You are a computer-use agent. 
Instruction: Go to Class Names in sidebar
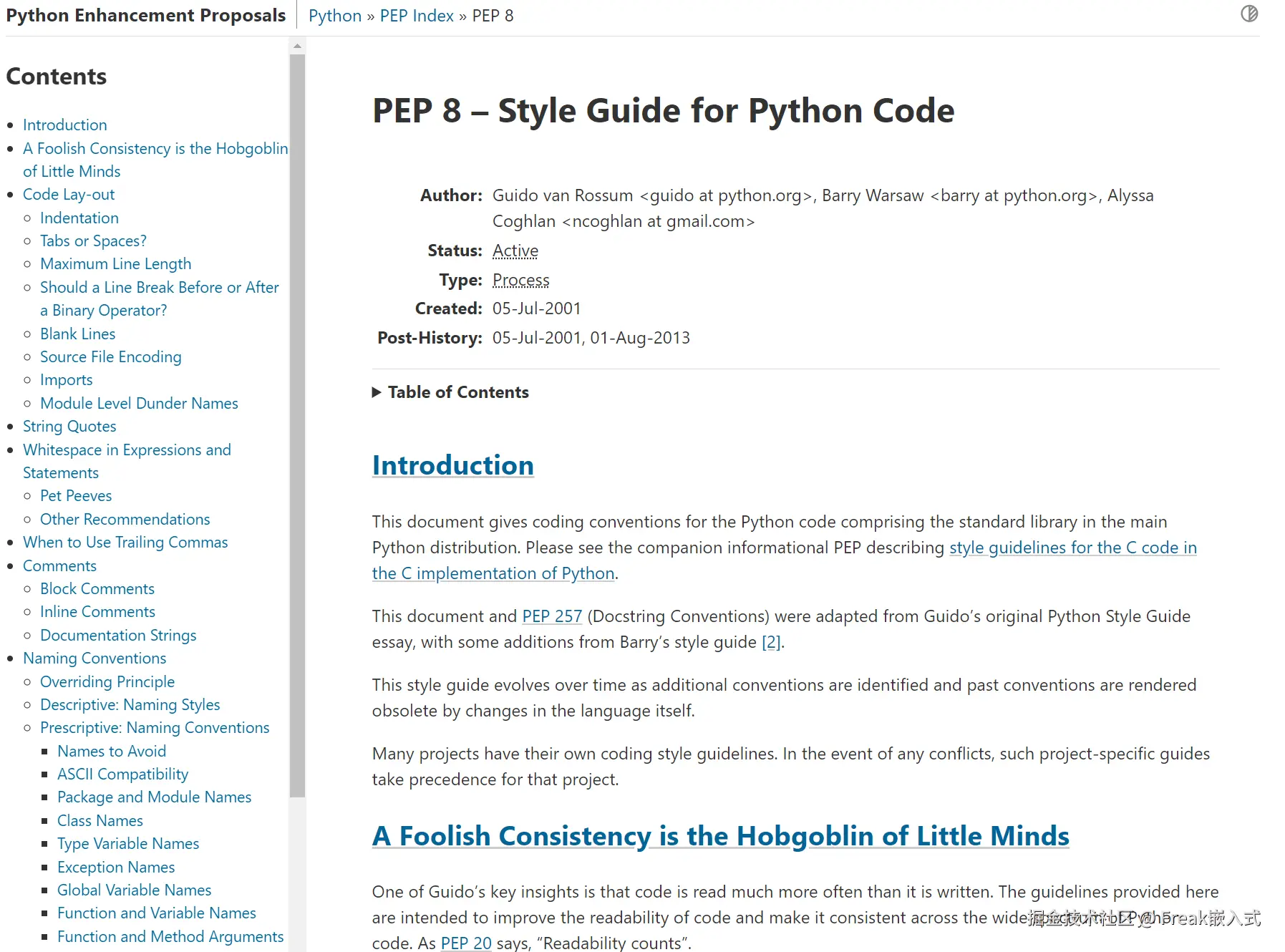click(x=100, y=820)
